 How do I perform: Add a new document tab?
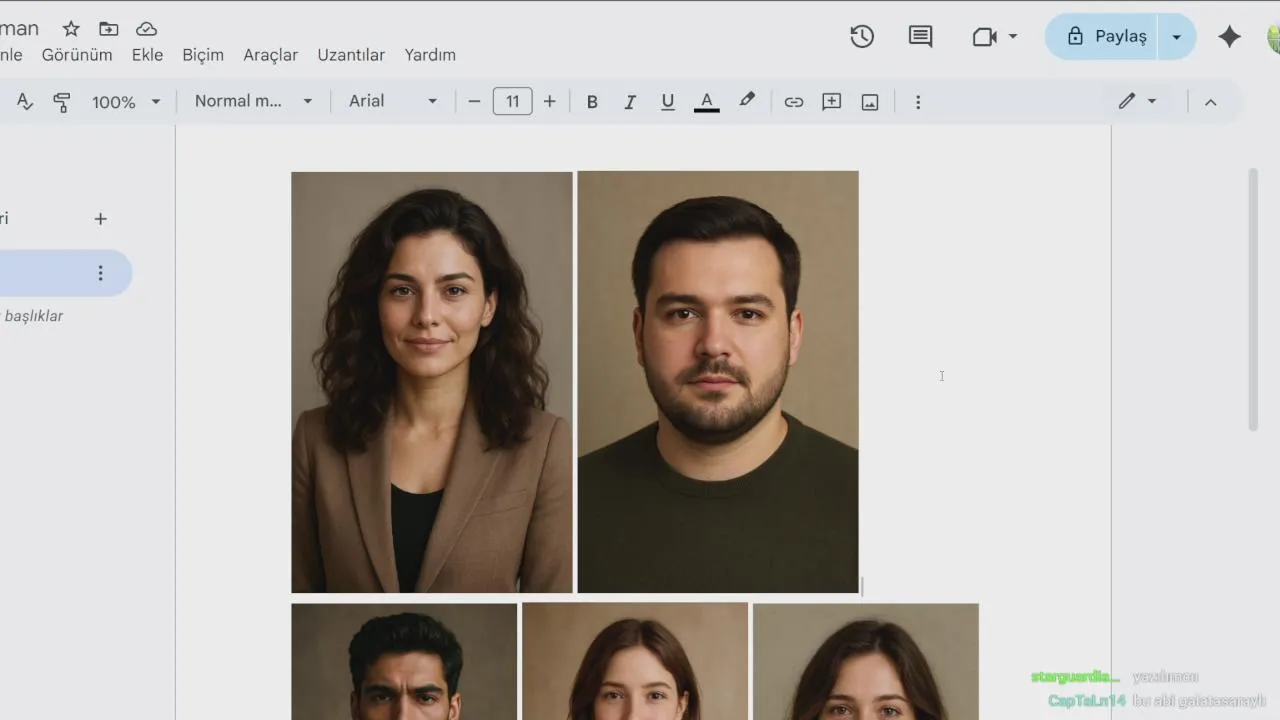click(100, 219)
